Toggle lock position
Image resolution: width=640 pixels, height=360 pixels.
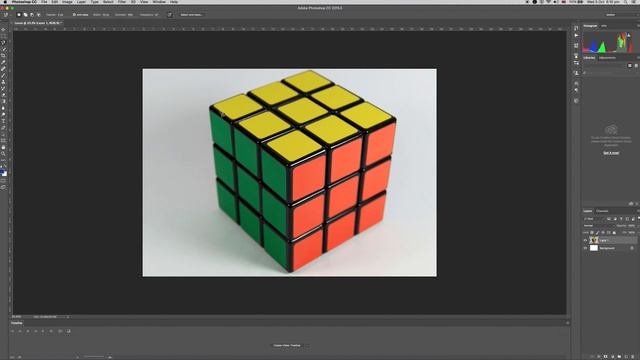(603, 233)
